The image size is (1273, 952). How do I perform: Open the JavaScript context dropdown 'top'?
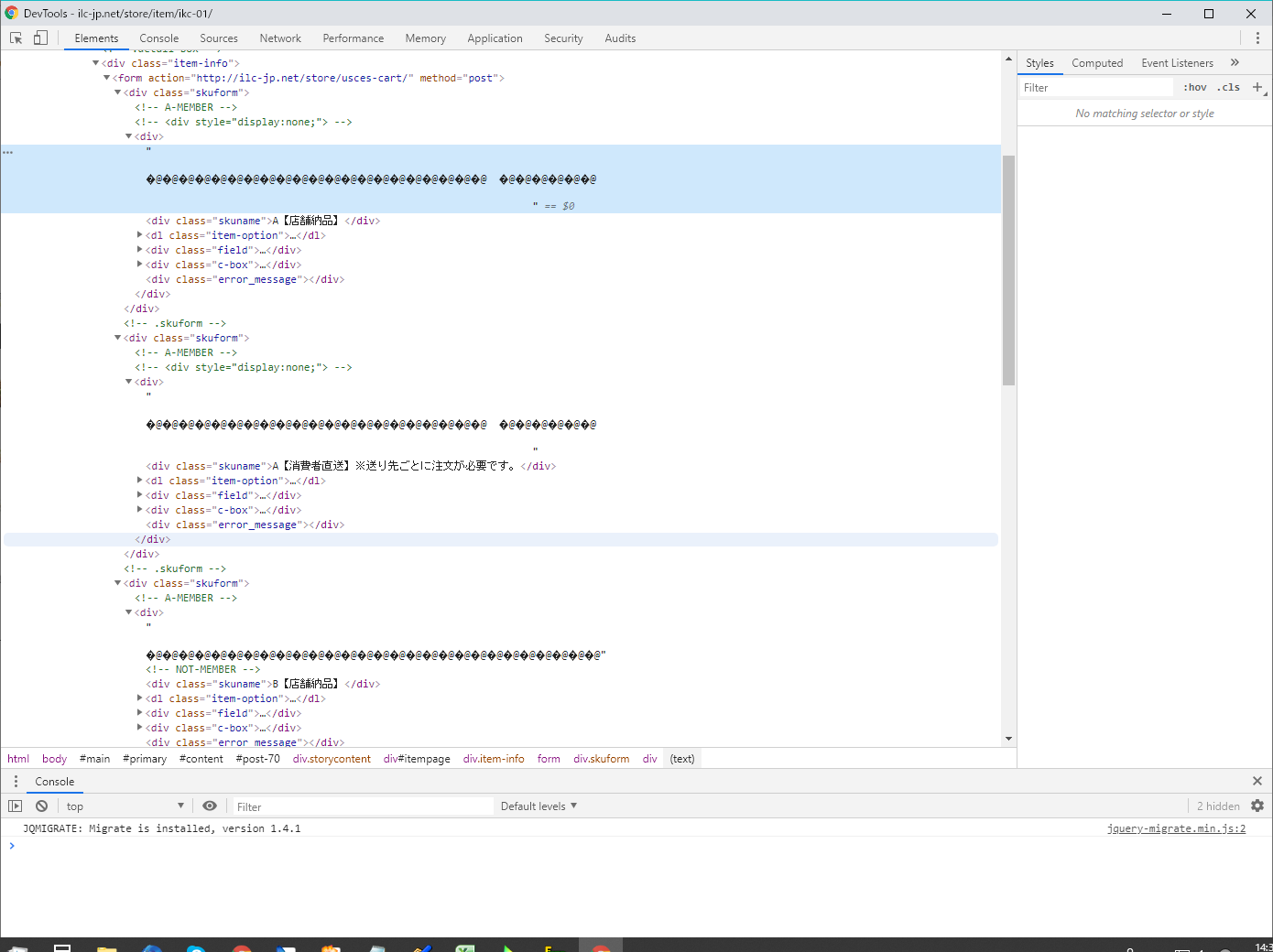(x=125, y=806)
